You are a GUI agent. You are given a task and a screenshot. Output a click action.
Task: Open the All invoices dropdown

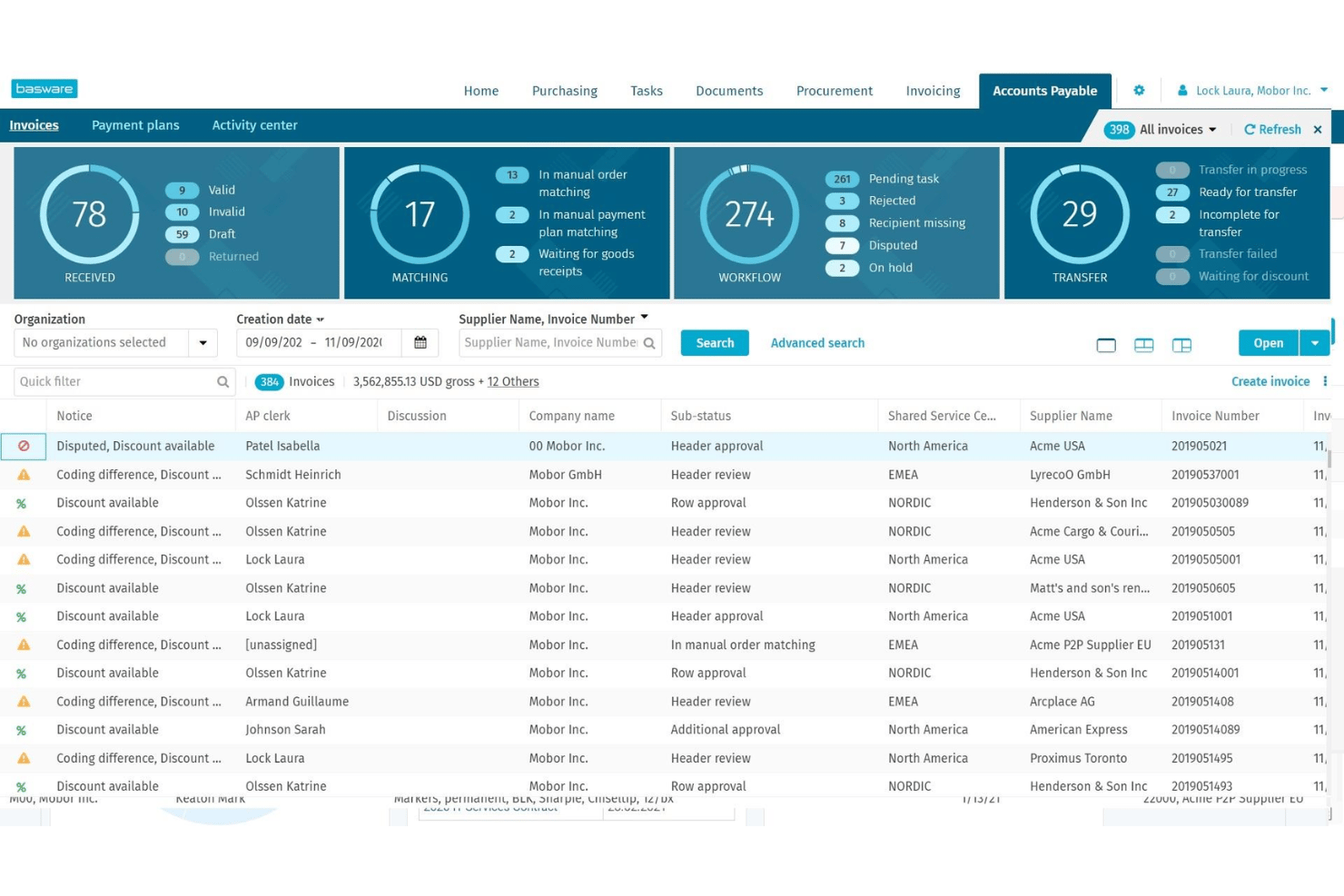pos(1178,130)
